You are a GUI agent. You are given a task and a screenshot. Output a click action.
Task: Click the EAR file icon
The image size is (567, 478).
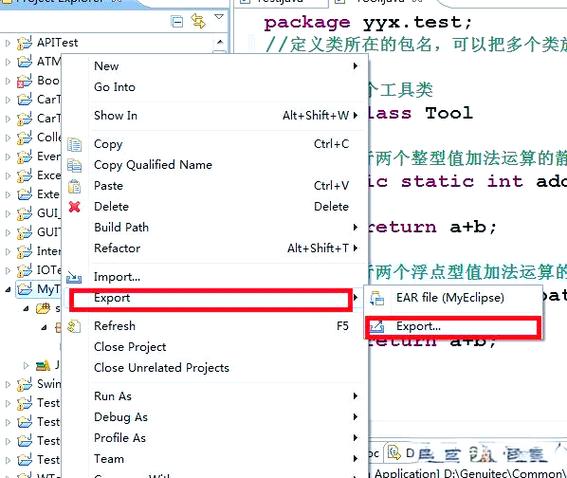377,298
